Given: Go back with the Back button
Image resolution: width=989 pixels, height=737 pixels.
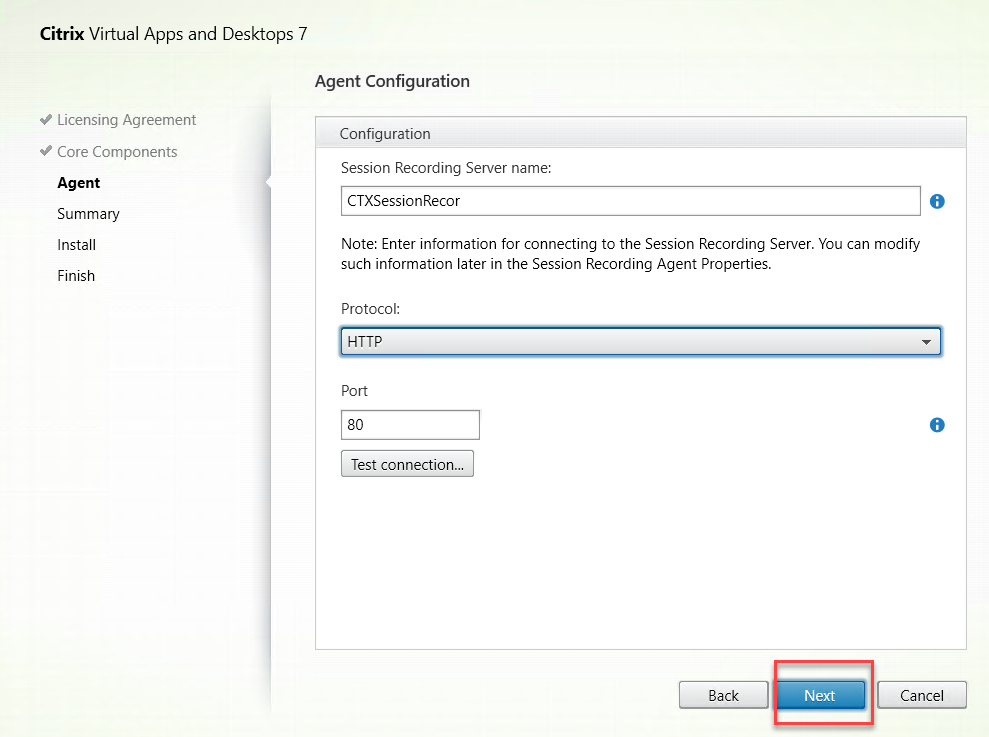Looking at the screenshot, I should pos(723,695).
